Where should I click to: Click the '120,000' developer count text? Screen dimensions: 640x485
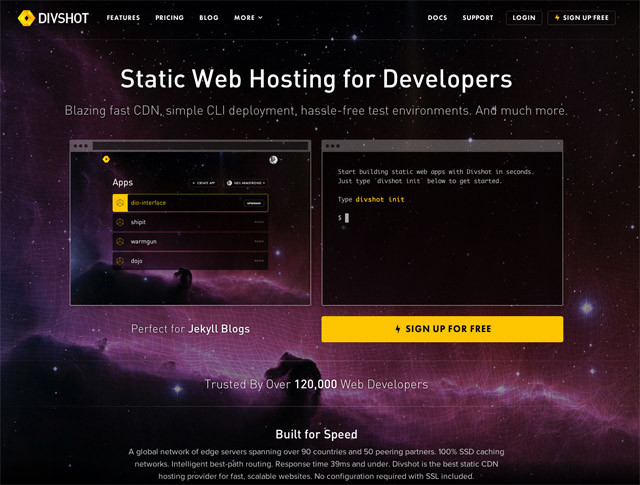coord(316,384)
